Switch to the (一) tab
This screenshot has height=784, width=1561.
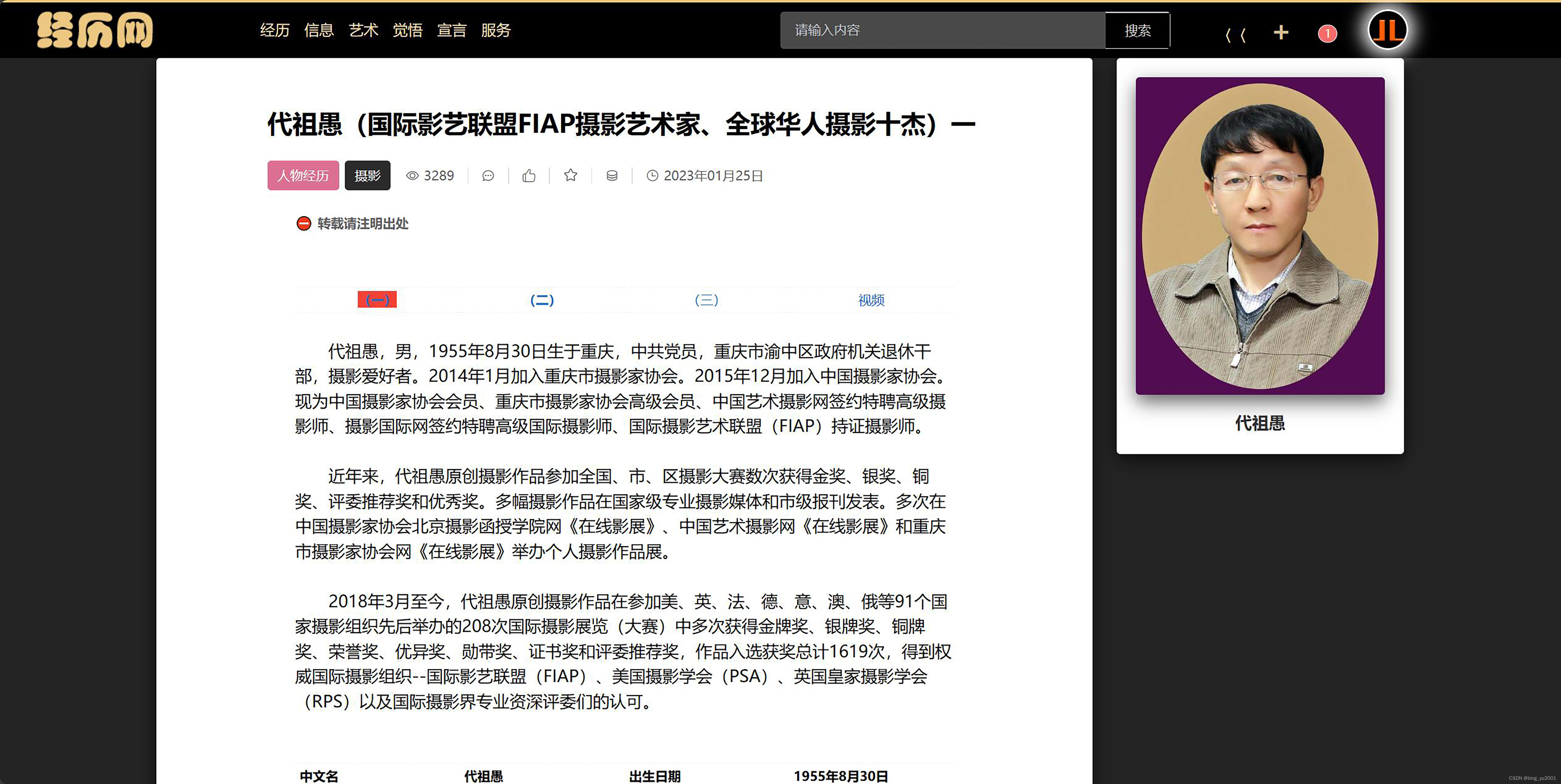(x=377, y=299)
